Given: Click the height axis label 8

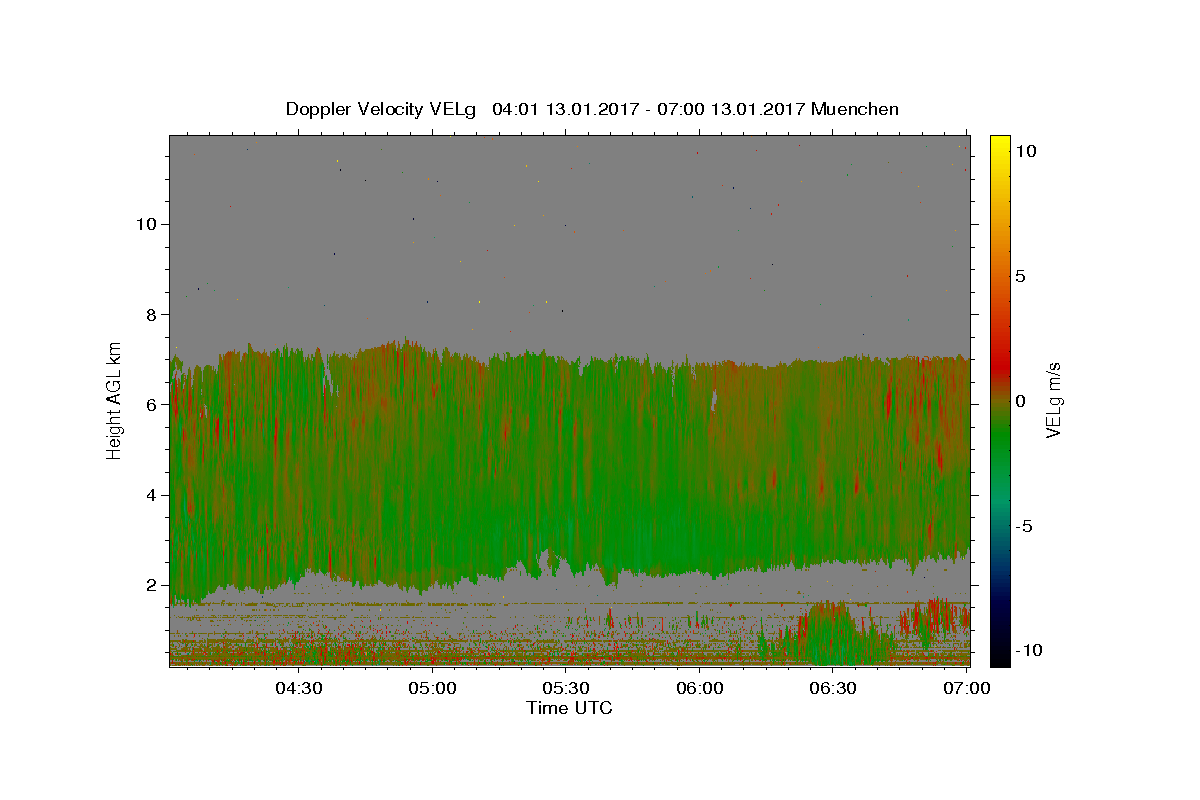Looking at the screenshot, I should pyautogui.click(x=149, y=314).
